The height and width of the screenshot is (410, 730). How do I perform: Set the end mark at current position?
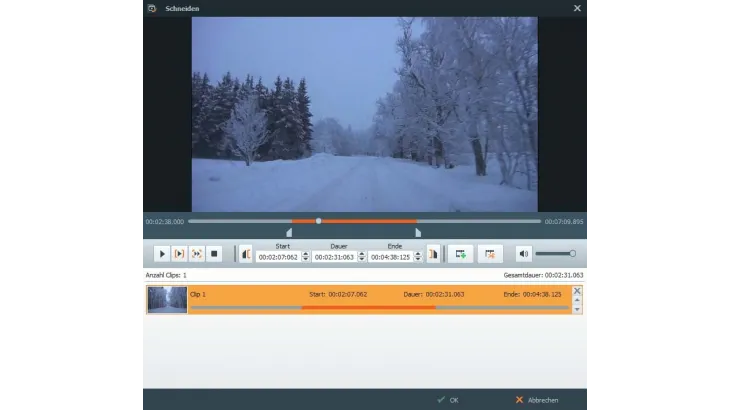pyautogui.click(x=433, y=255)
